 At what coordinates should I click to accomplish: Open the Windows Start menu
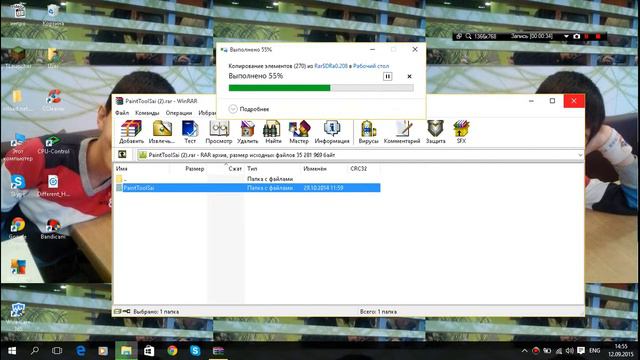(12, 351)
